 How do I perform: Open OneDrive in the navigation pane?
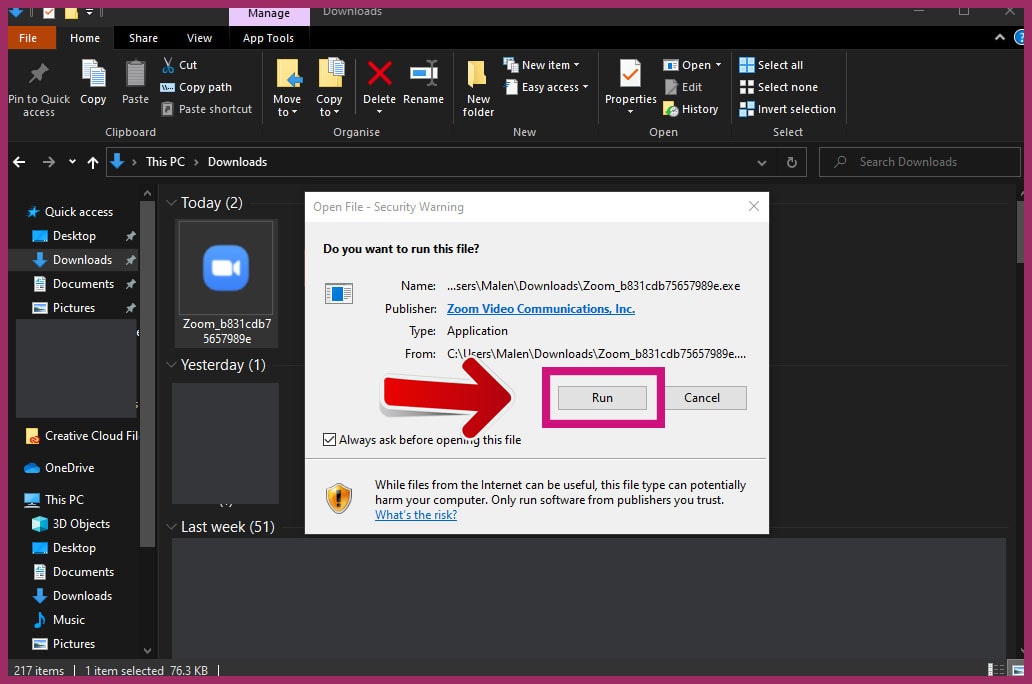point(59,468)
